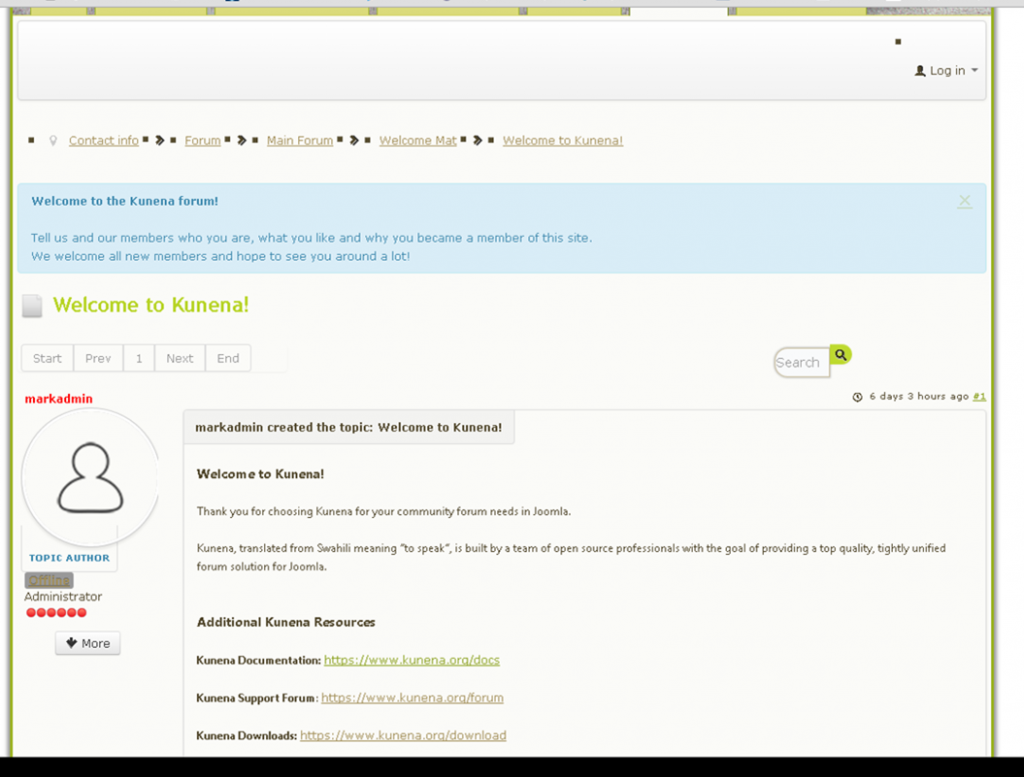Click the topic page icon beside title
The image size is (1024, 777).
point(32,306)
